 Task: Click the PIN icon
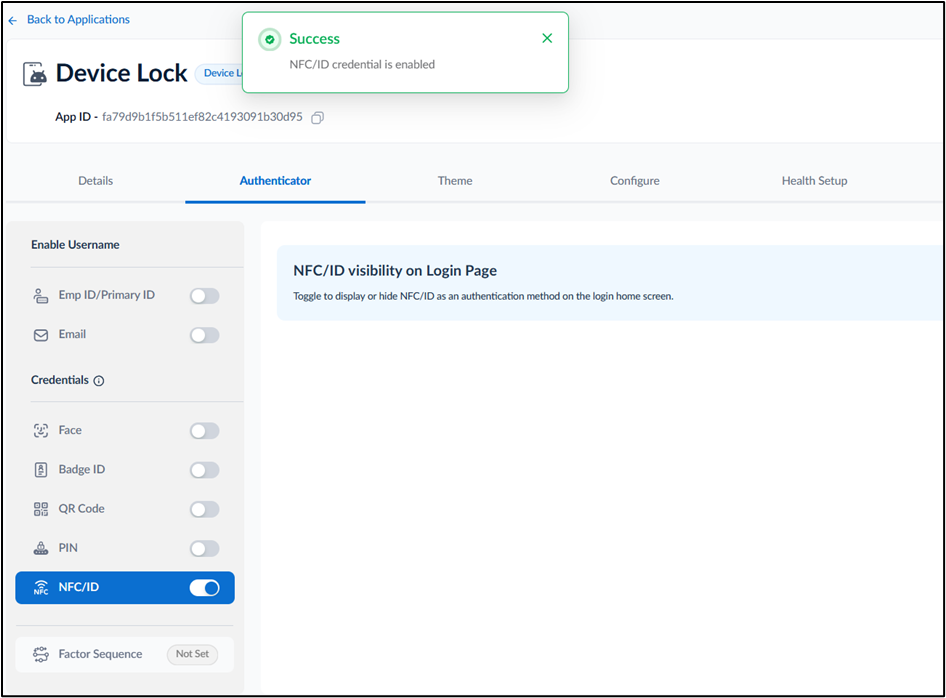click(40, 548)
